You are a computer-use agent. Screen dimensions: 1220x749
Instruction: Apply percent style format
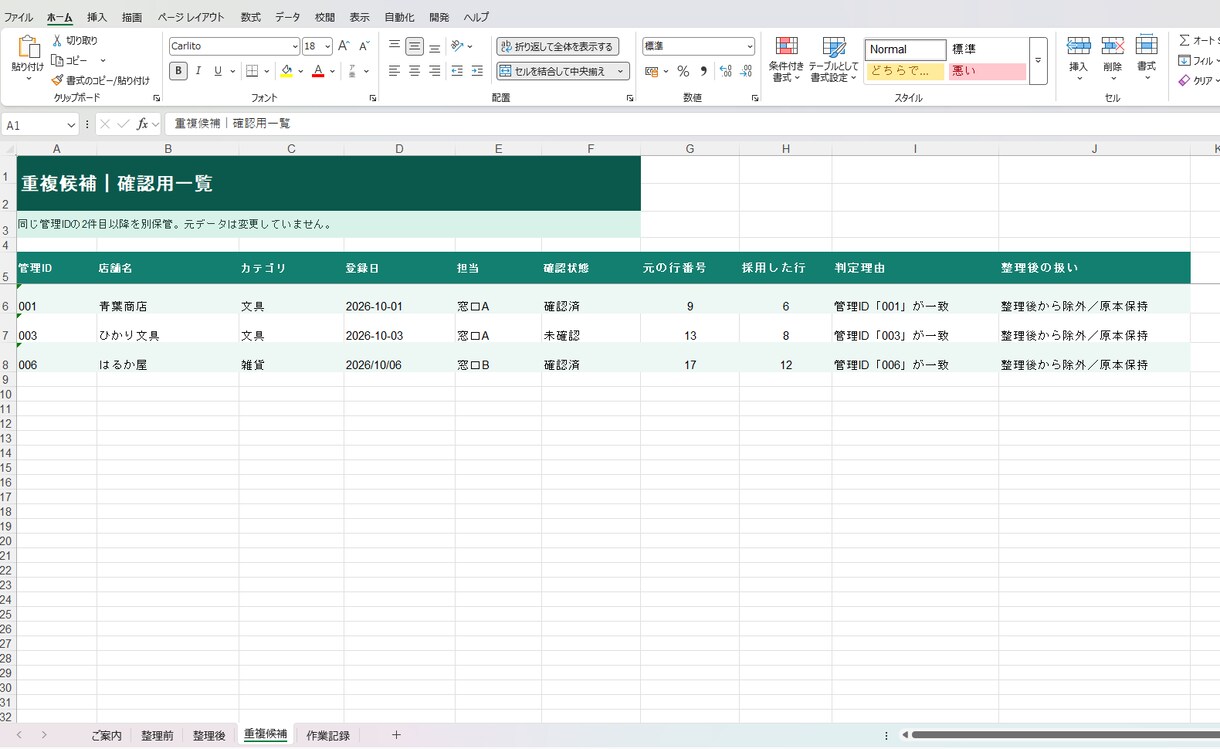point(683,71)
